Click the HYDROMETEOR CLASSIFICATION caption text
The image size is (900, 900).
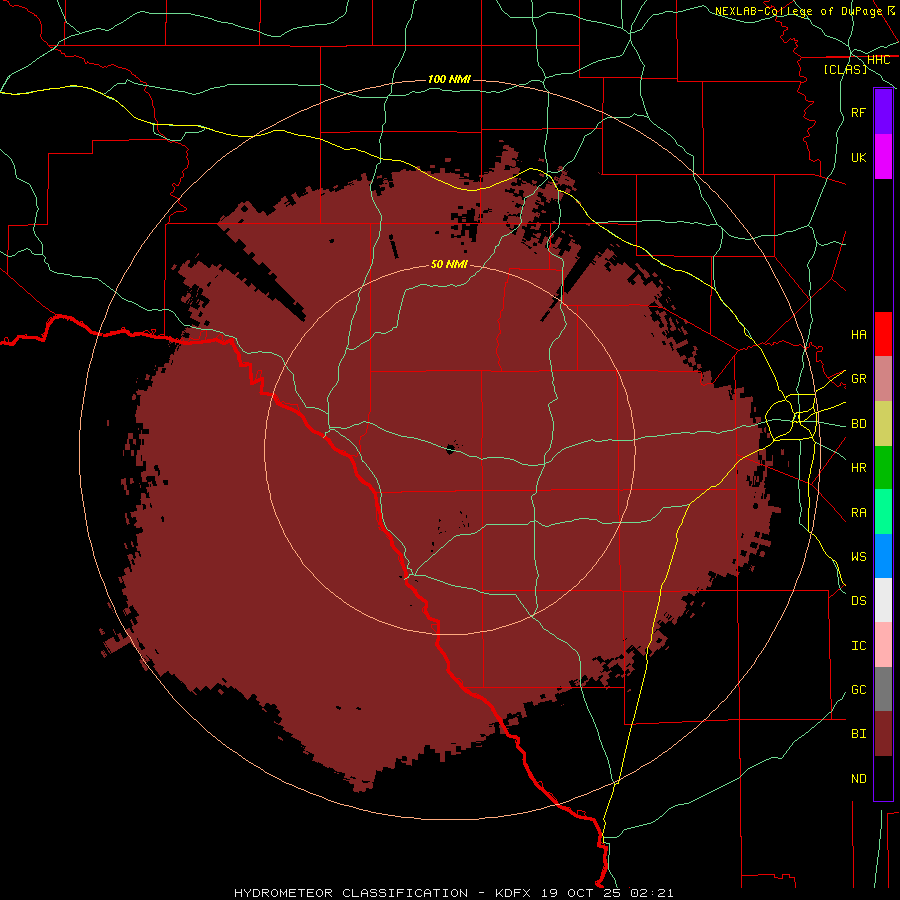click(x=351, y=893)
